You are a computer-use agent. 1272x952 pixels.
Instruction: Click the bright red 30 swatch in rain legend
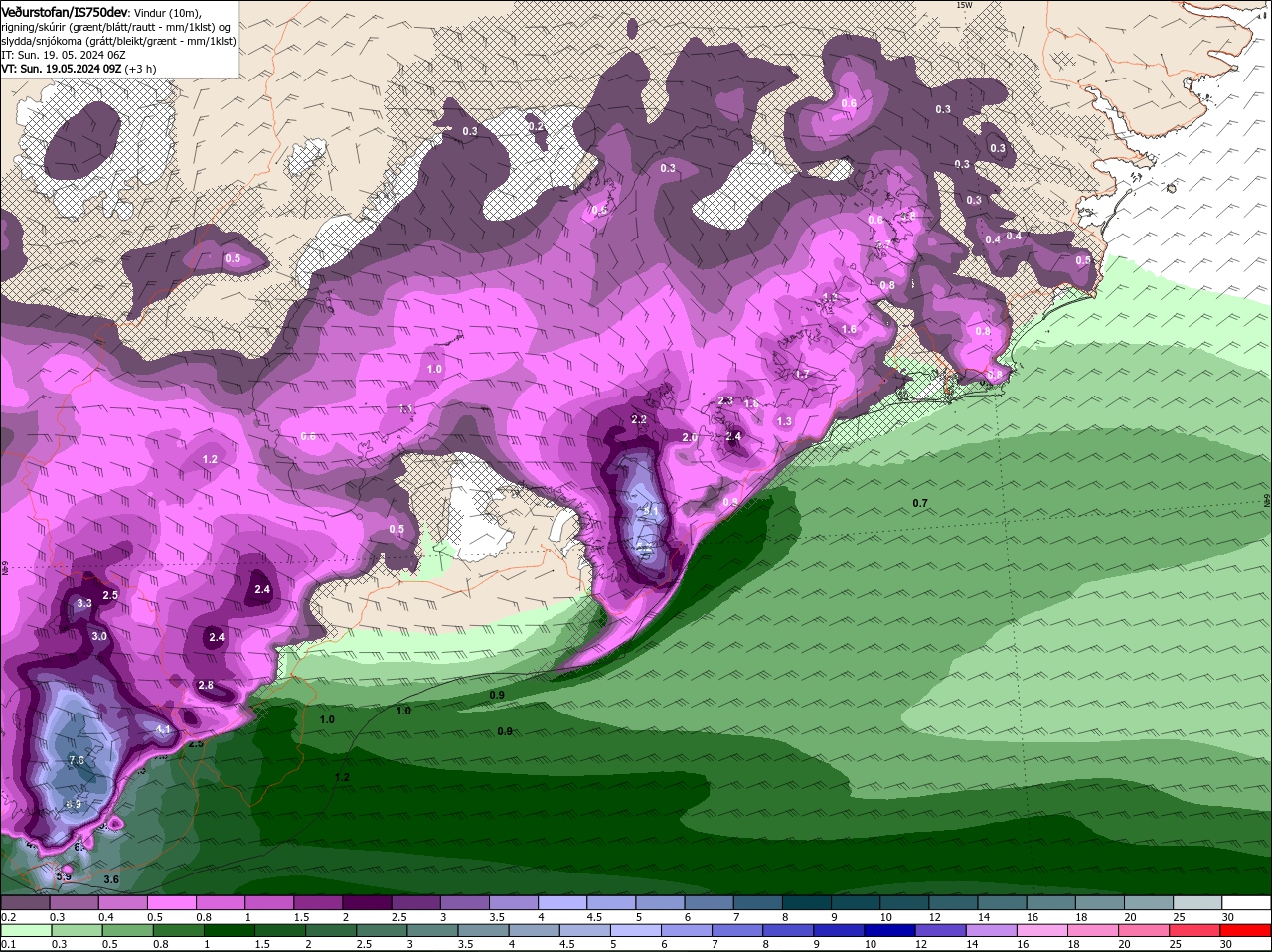tap(1247, 931)
